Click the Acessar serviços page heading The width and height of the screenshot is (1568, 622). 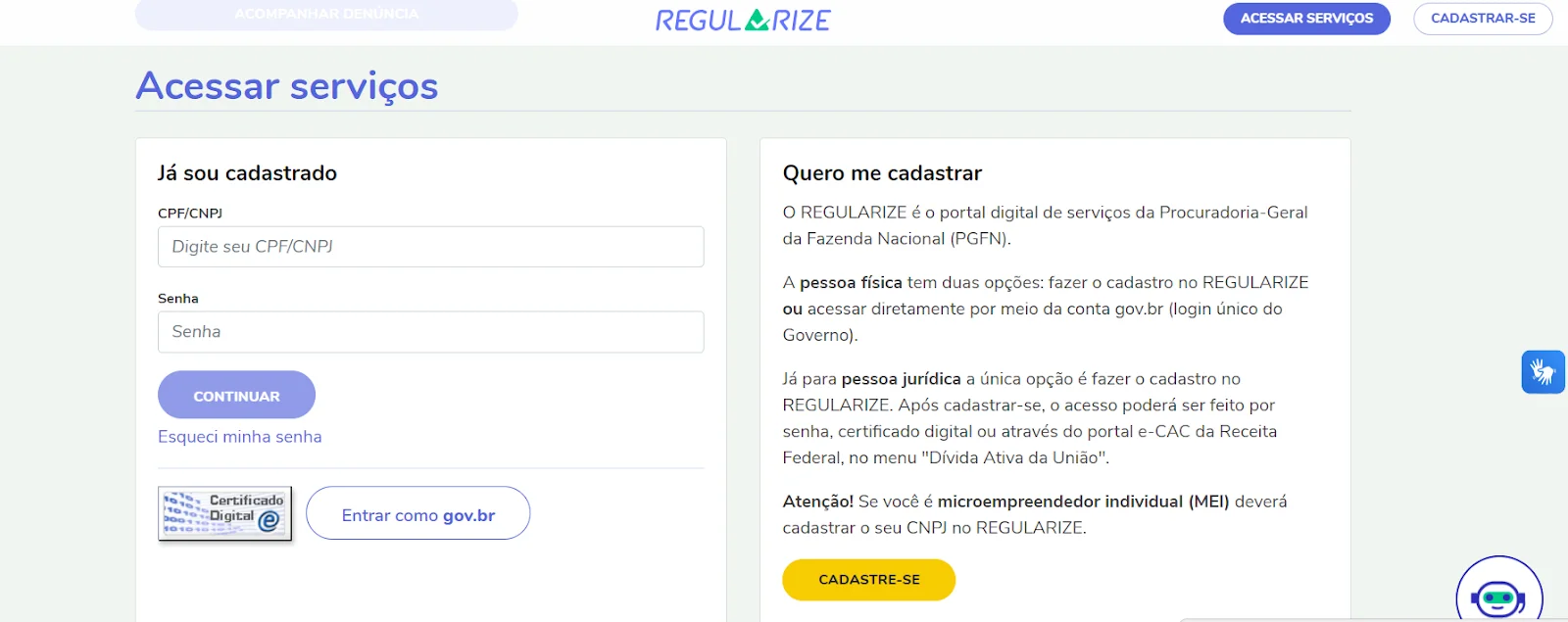(x=287, y=86)
